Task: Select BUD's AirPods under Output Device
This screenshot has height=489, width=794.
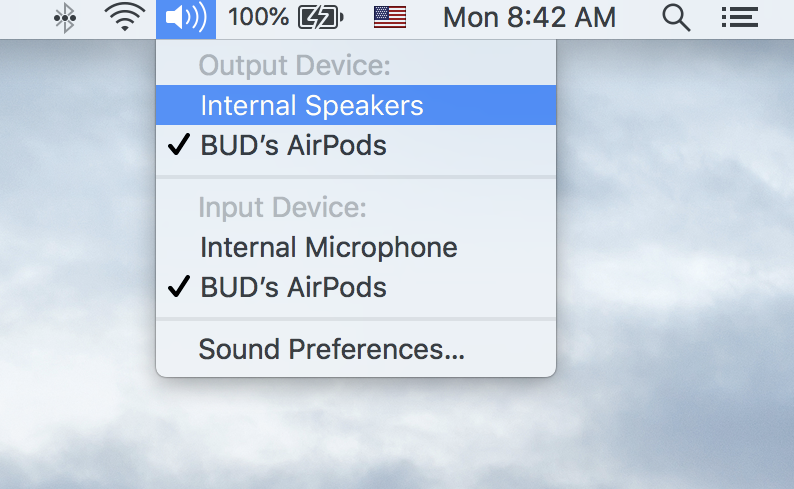Action: click(x=356, y=145)
